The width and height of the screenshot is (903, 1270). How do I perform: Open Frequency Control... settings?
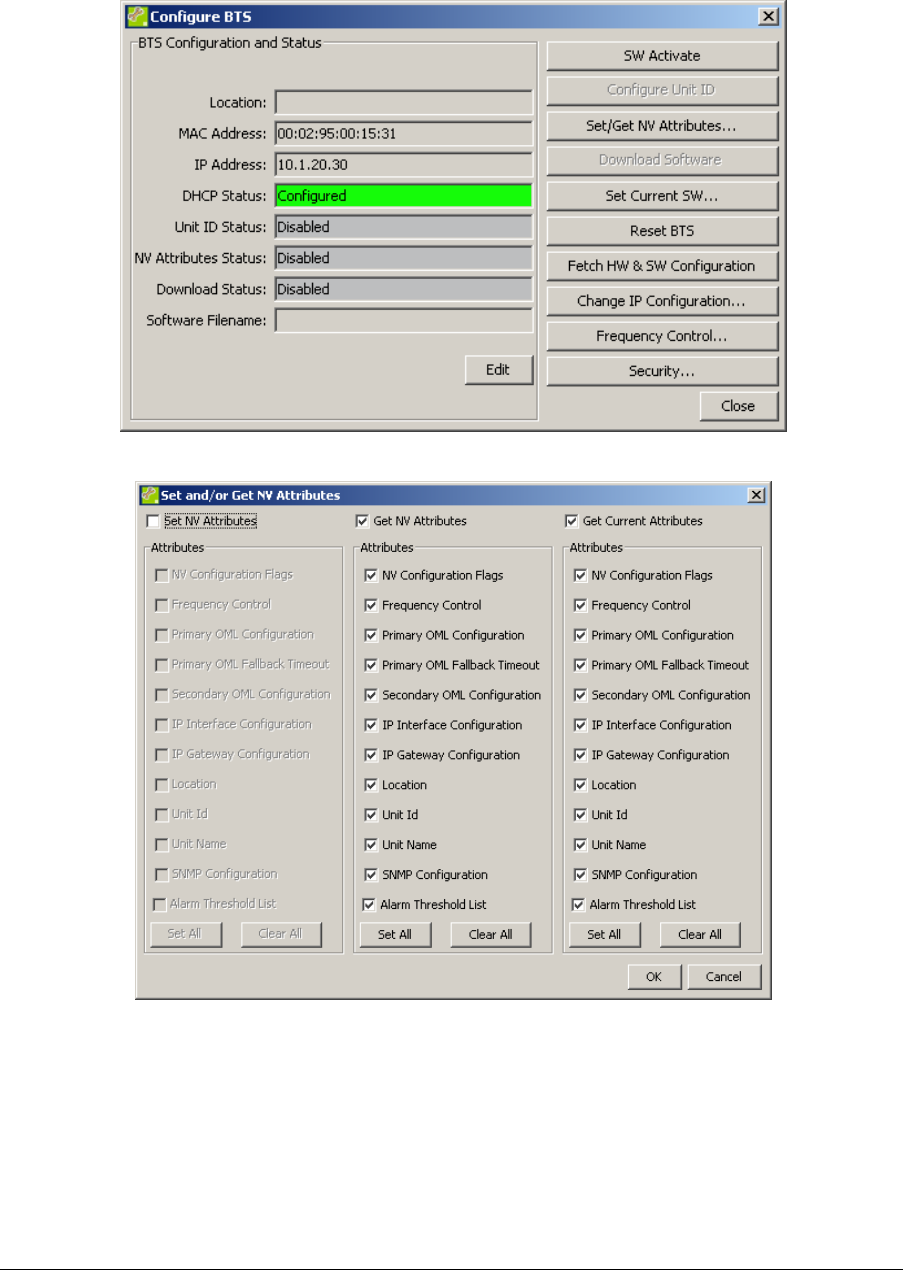pyautogui.click(x=662, y=336)
